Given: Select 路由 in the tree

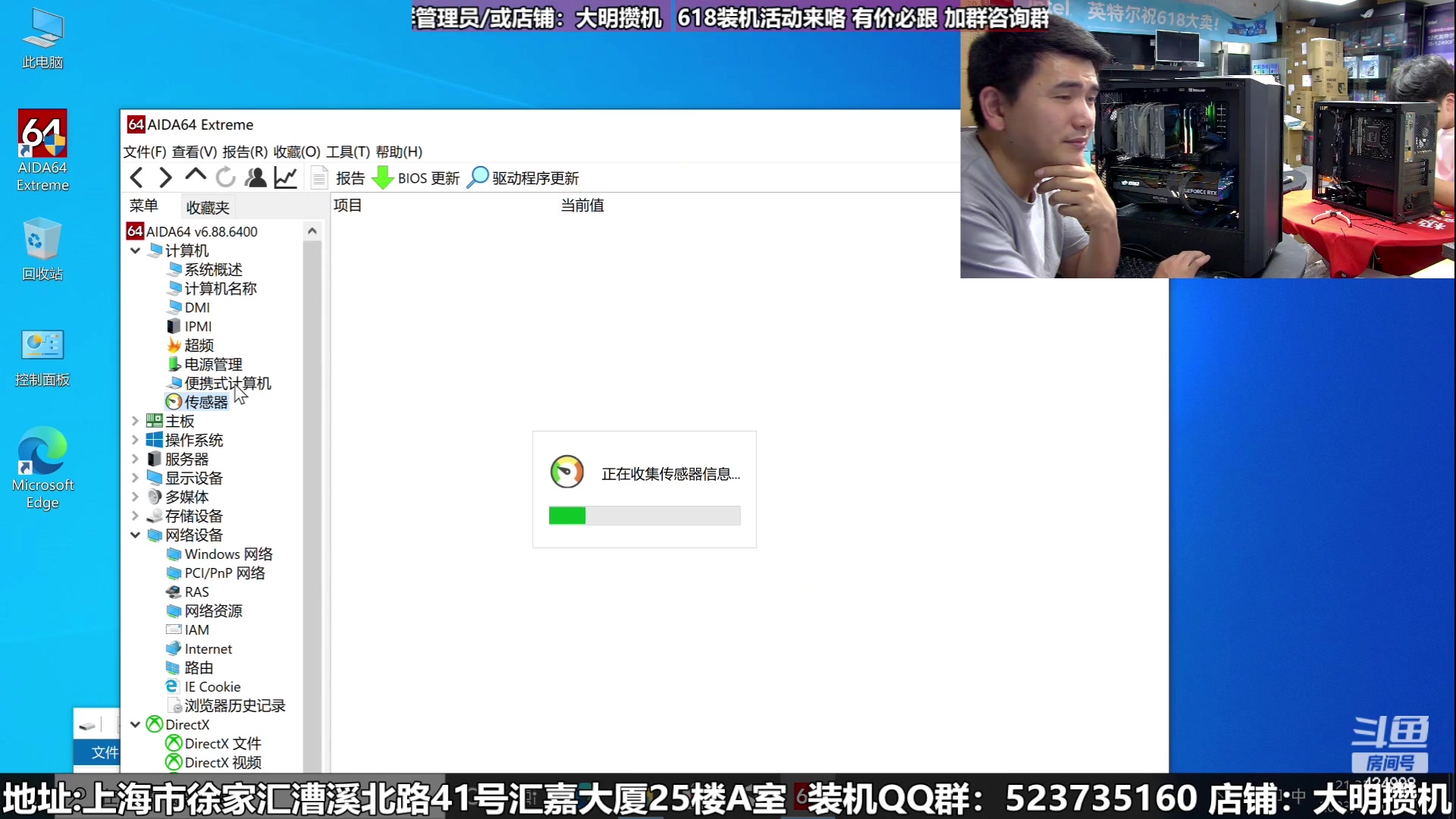Looking at the screenshot, I should 190,667.
